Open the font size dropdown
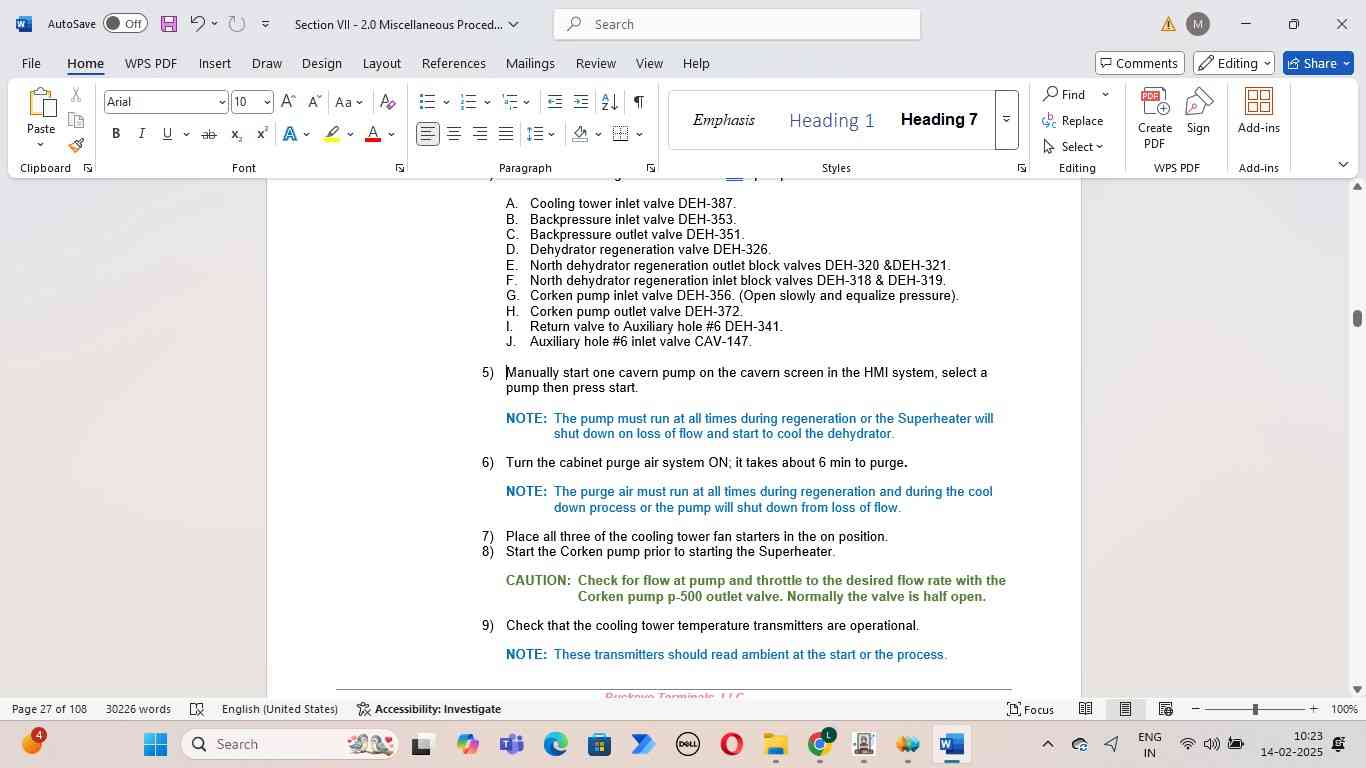1366x768 pixels. coord(267,102)
